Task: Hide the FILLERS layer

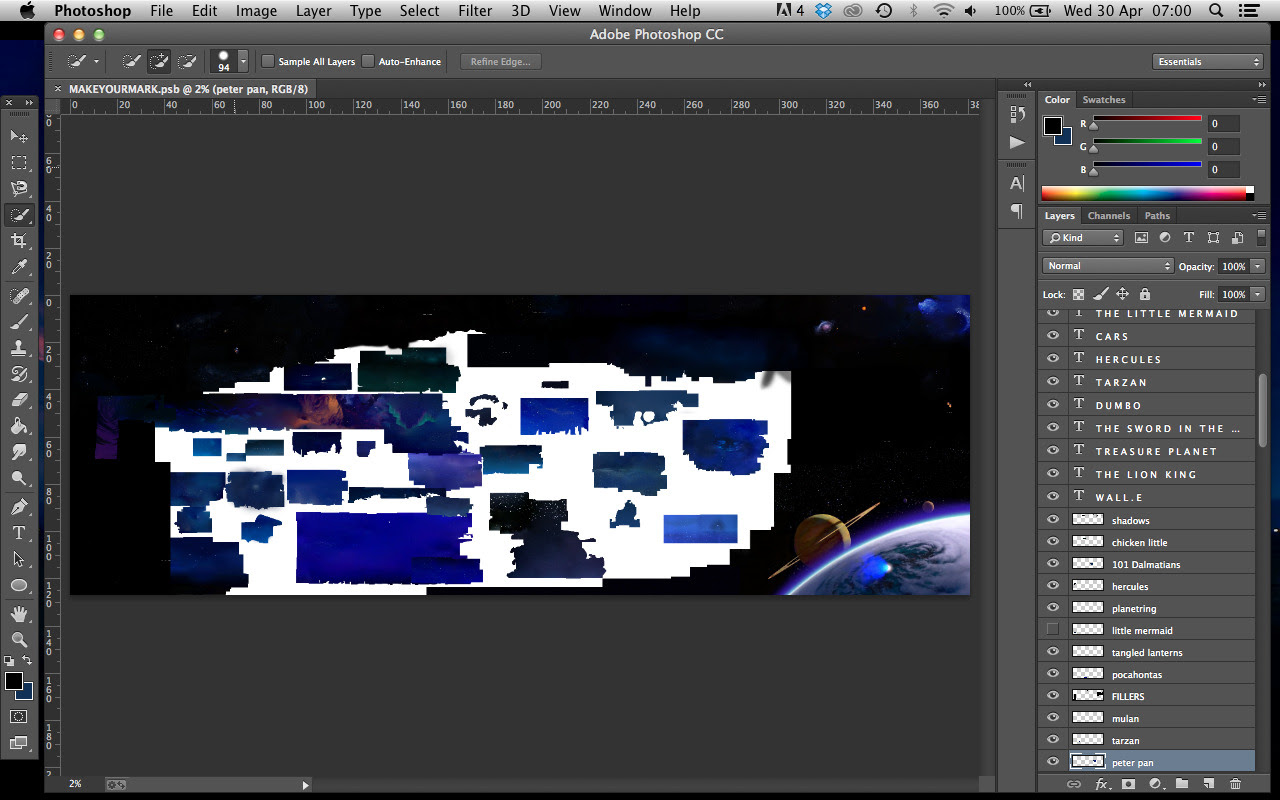Action: coord(1052,696)
